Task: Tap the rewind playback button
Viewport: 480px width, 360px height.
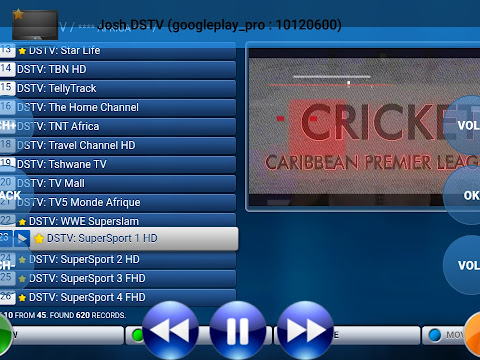Action: click(x=170, y=330)
